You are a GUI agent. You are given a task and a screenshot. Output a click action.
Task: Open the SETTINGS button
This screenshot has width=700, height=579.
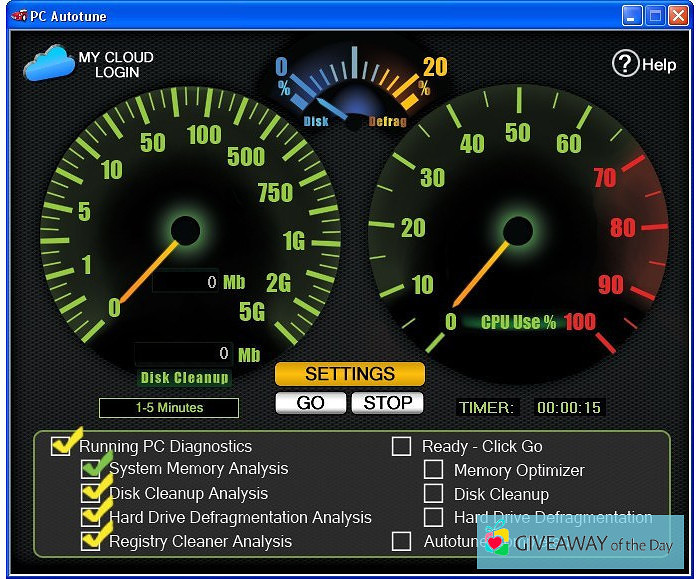(x=349, y=374)
